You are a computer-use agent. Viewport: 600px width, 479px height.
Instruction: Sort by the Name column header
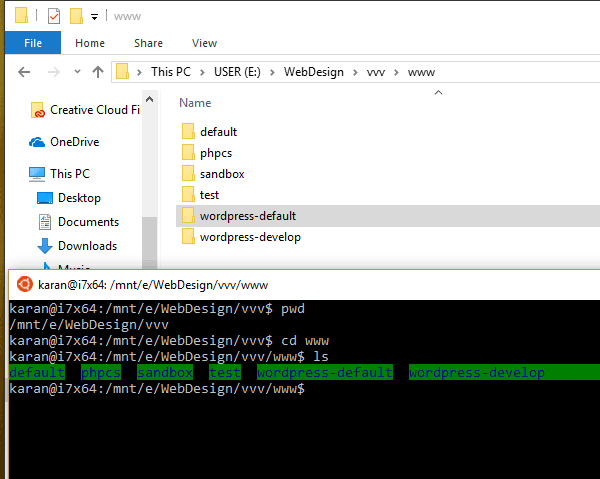[195, 103]
